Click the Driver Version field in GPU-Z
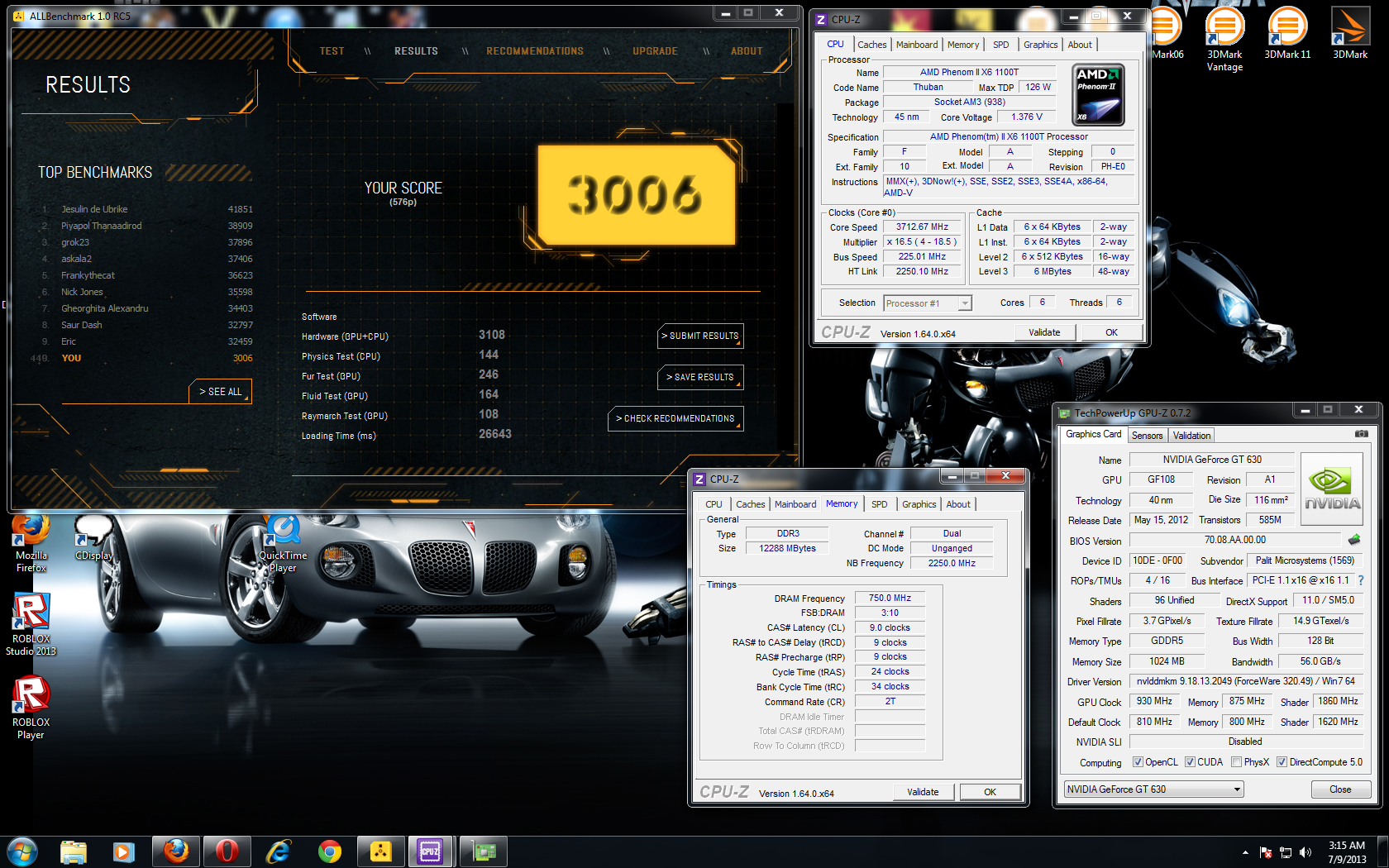Viewport: 1389px width, 868px height. [x=1245, y=682]
